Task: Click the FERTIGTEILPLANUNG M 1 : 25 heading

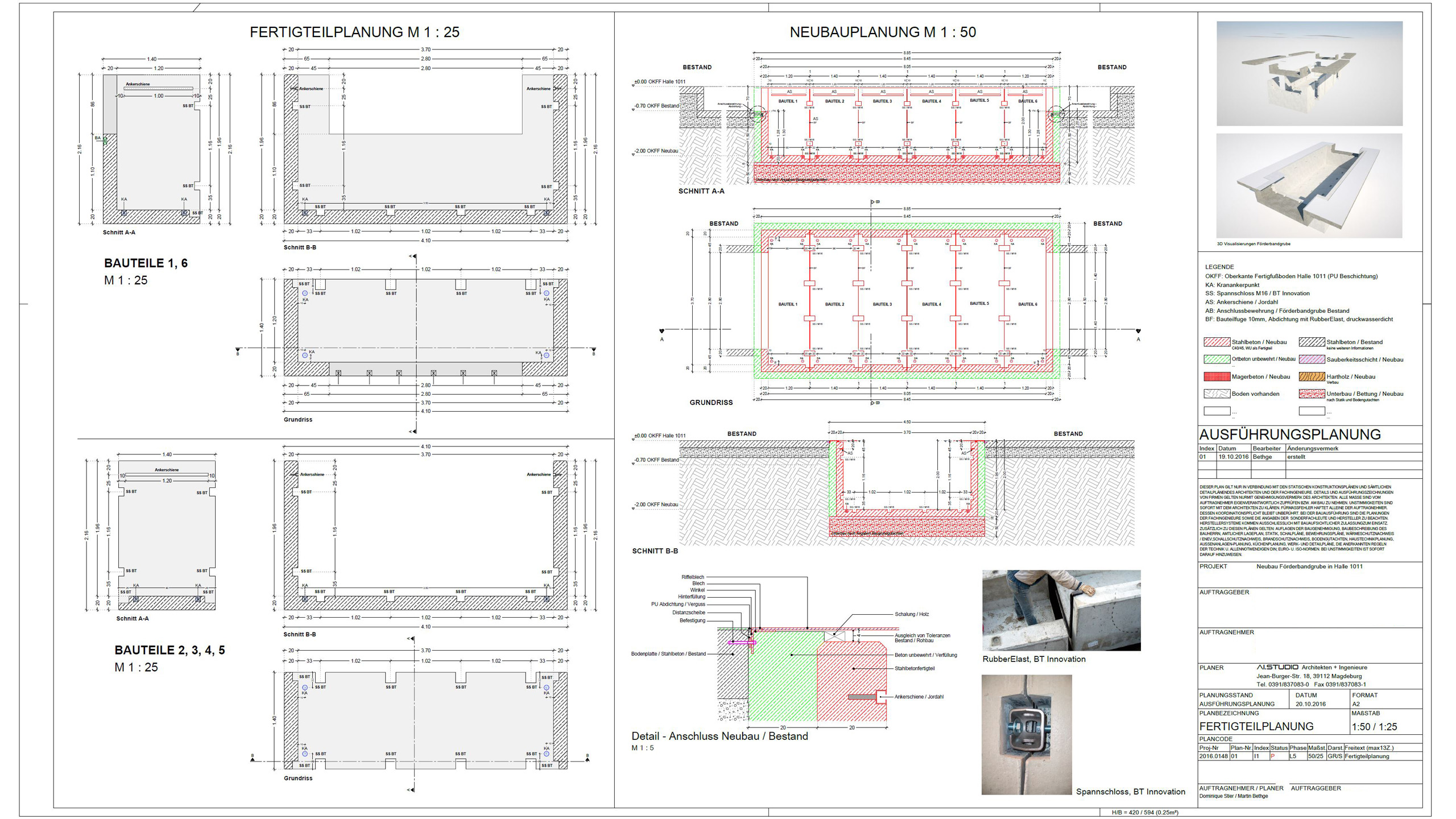Action: pos(354,32)
